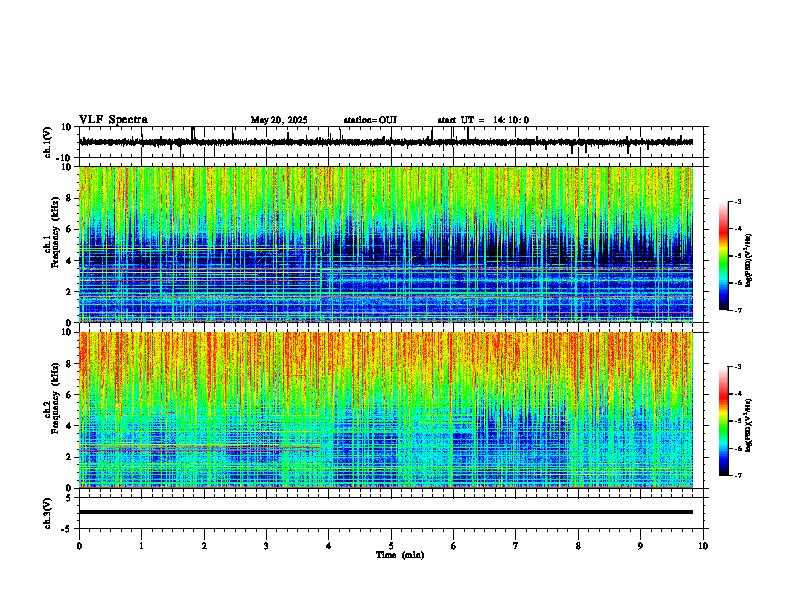
Task: Click the "ch.1(V)" axis label
Action: pyautogui.click(x=48, y=142)
